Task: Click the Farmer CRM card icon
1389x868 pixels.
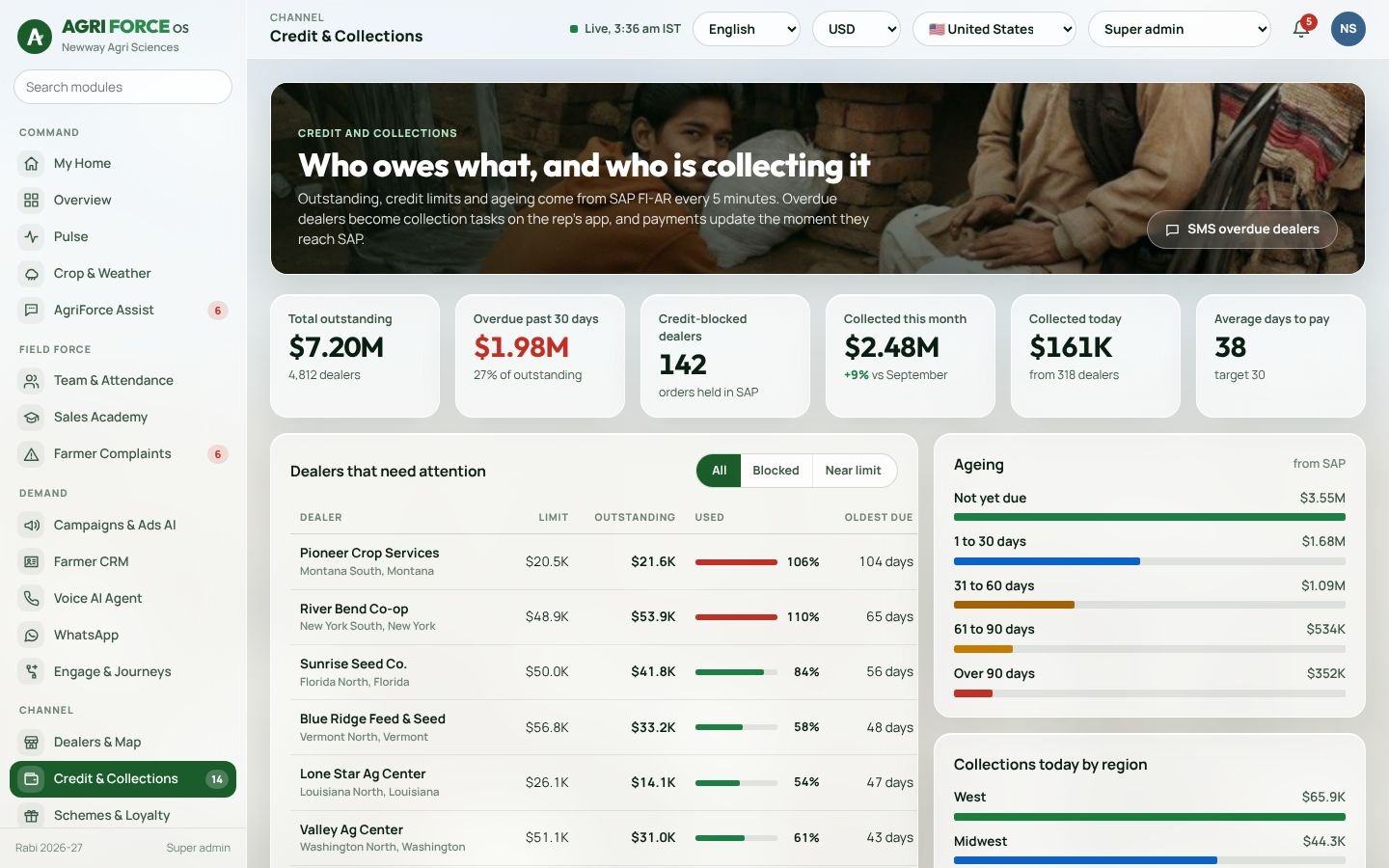Action: pyautogui.click(x=32, y=562)
